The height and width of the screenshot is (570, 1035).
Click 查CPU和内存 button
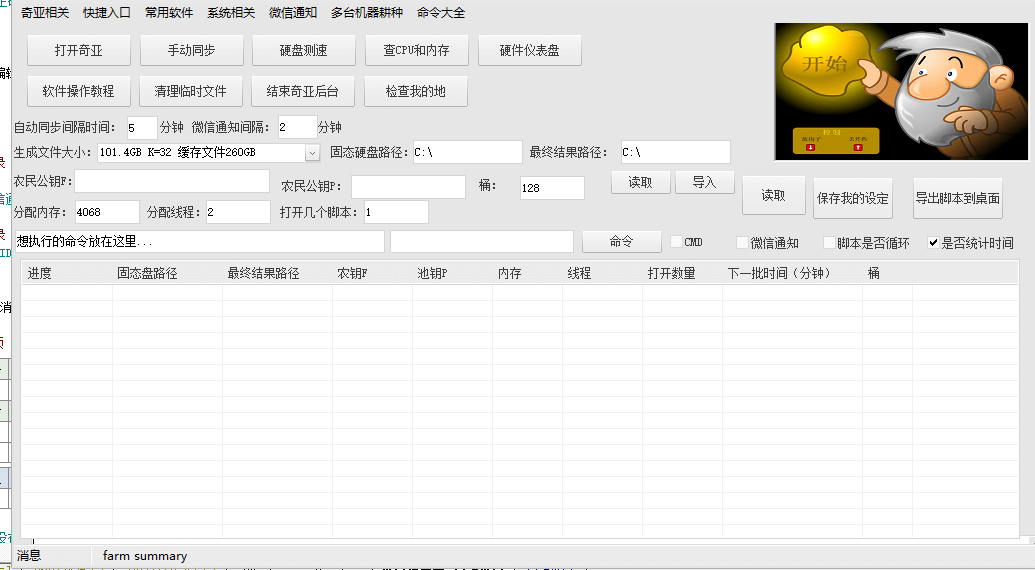pos(417,50)
